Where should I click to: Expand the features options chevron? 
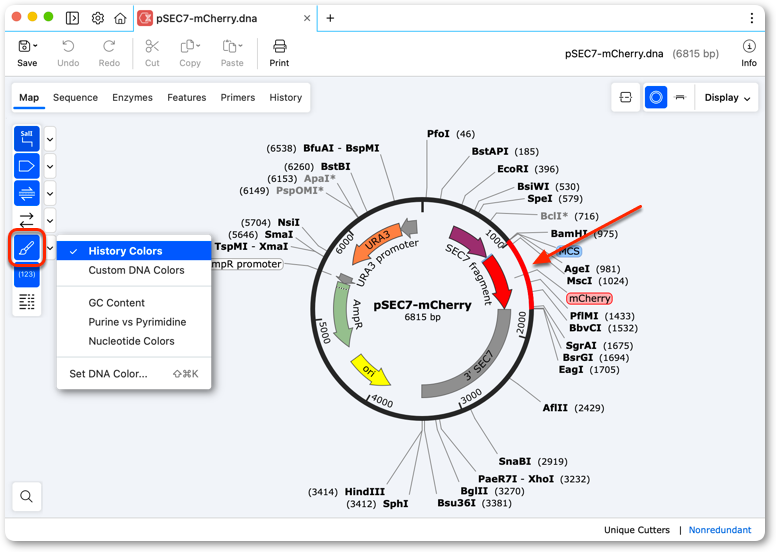(x=50, y=166)
